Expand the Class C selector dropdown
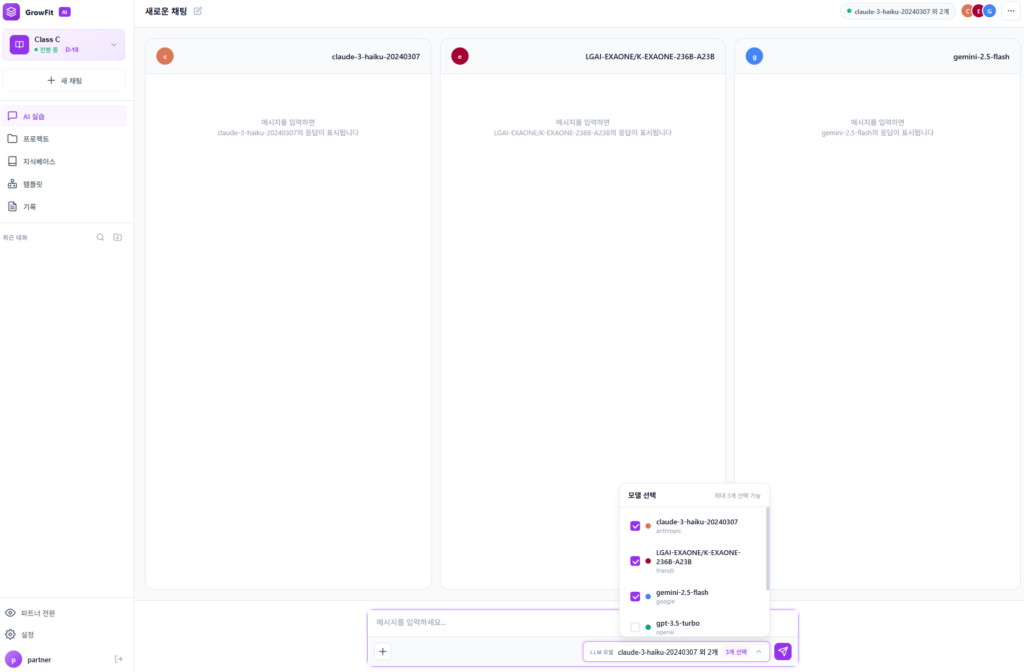 pos(113,44)
